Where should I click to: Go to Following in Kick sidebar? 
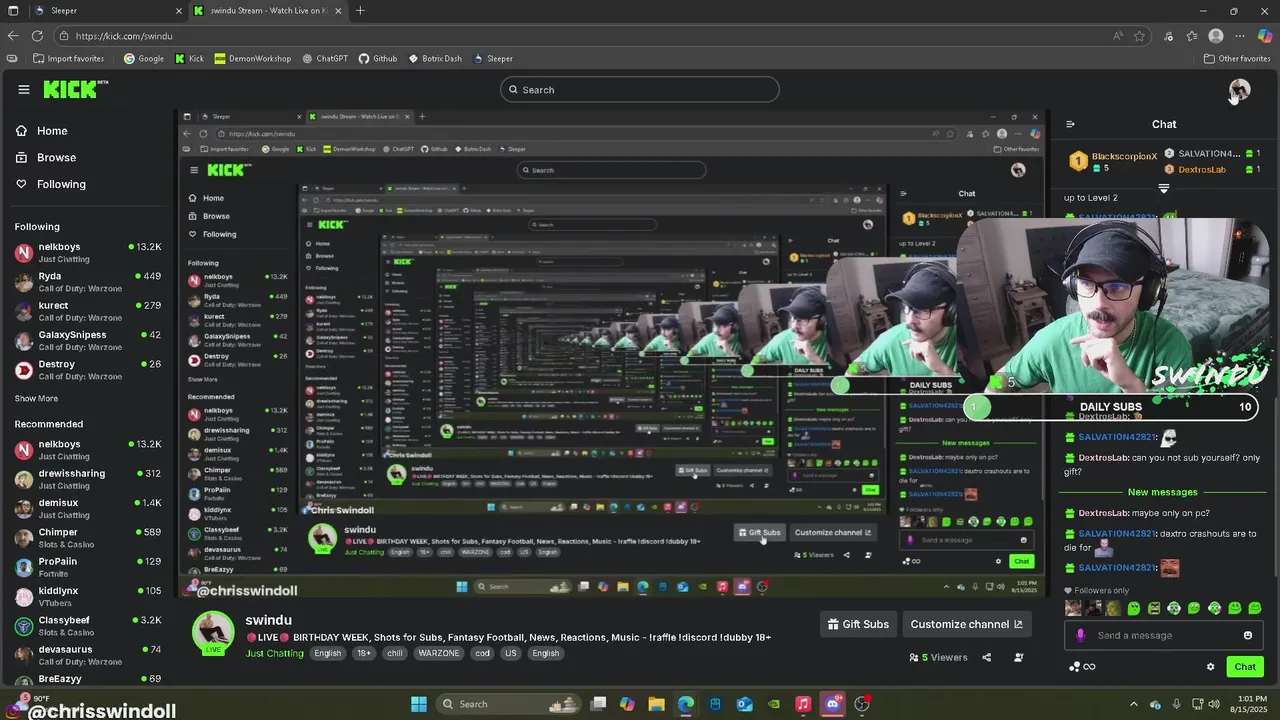point(51,184)
